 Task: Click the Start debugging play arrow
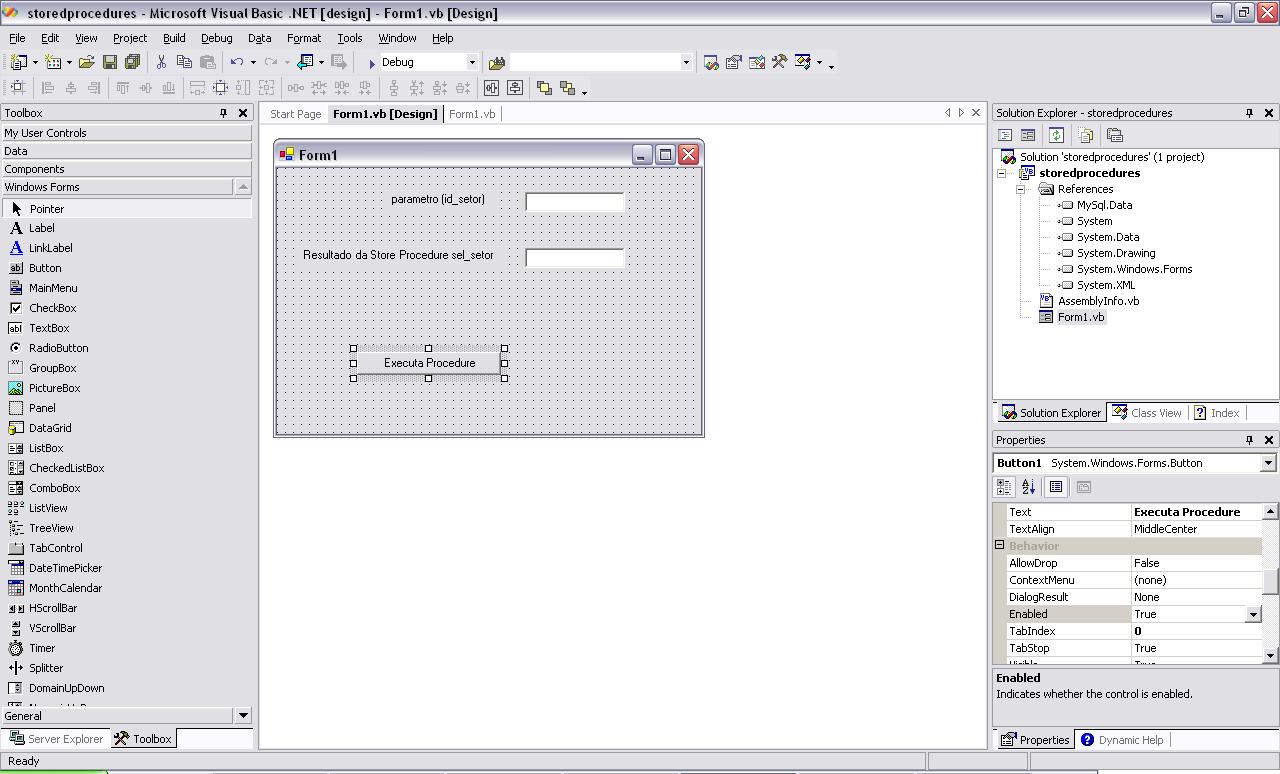[372, 62]
